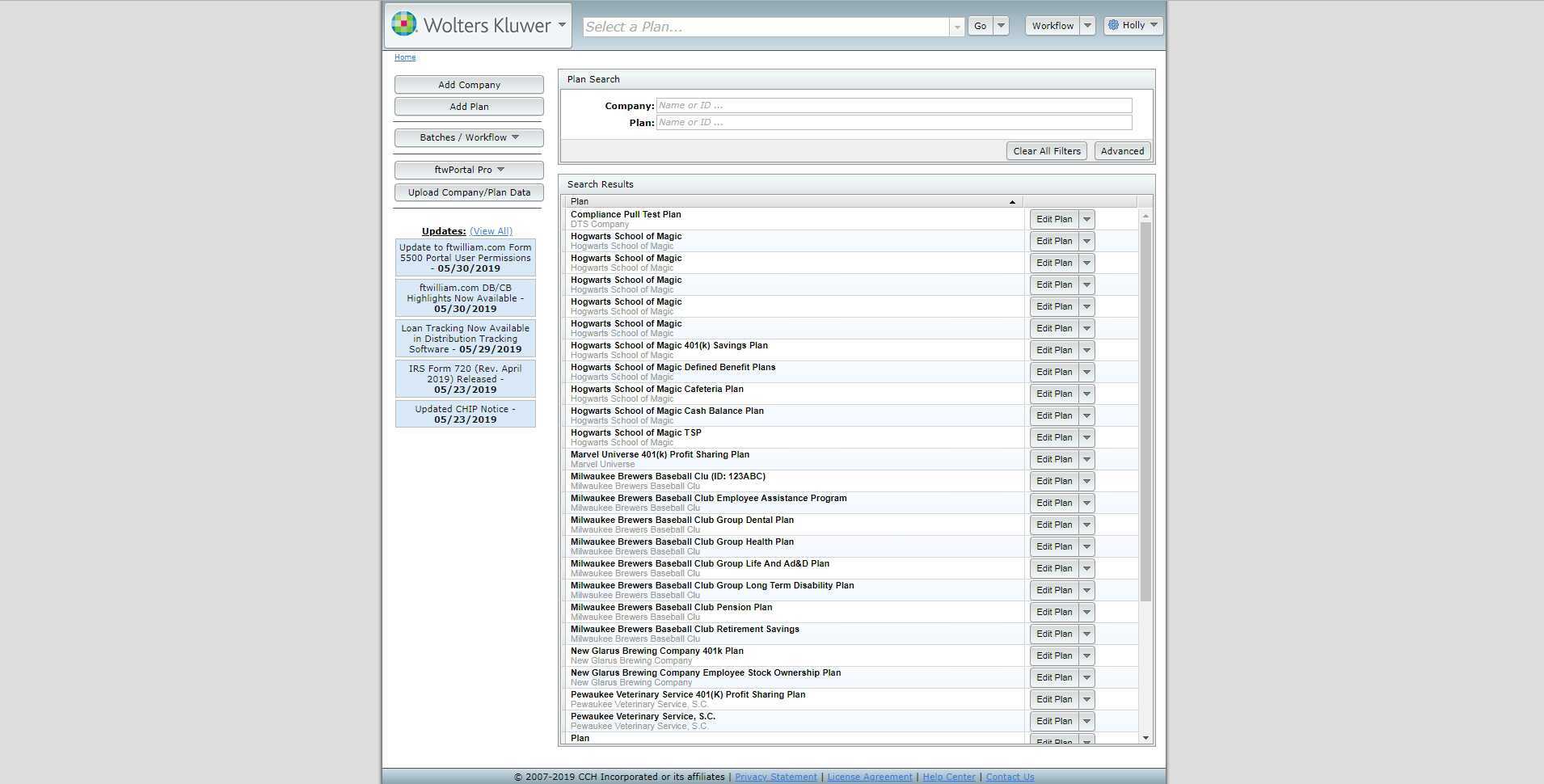Click the Plan column sort arrow
This screenshot has height=784, width=1544.
pyautogui.click(x=1011, y=202)
